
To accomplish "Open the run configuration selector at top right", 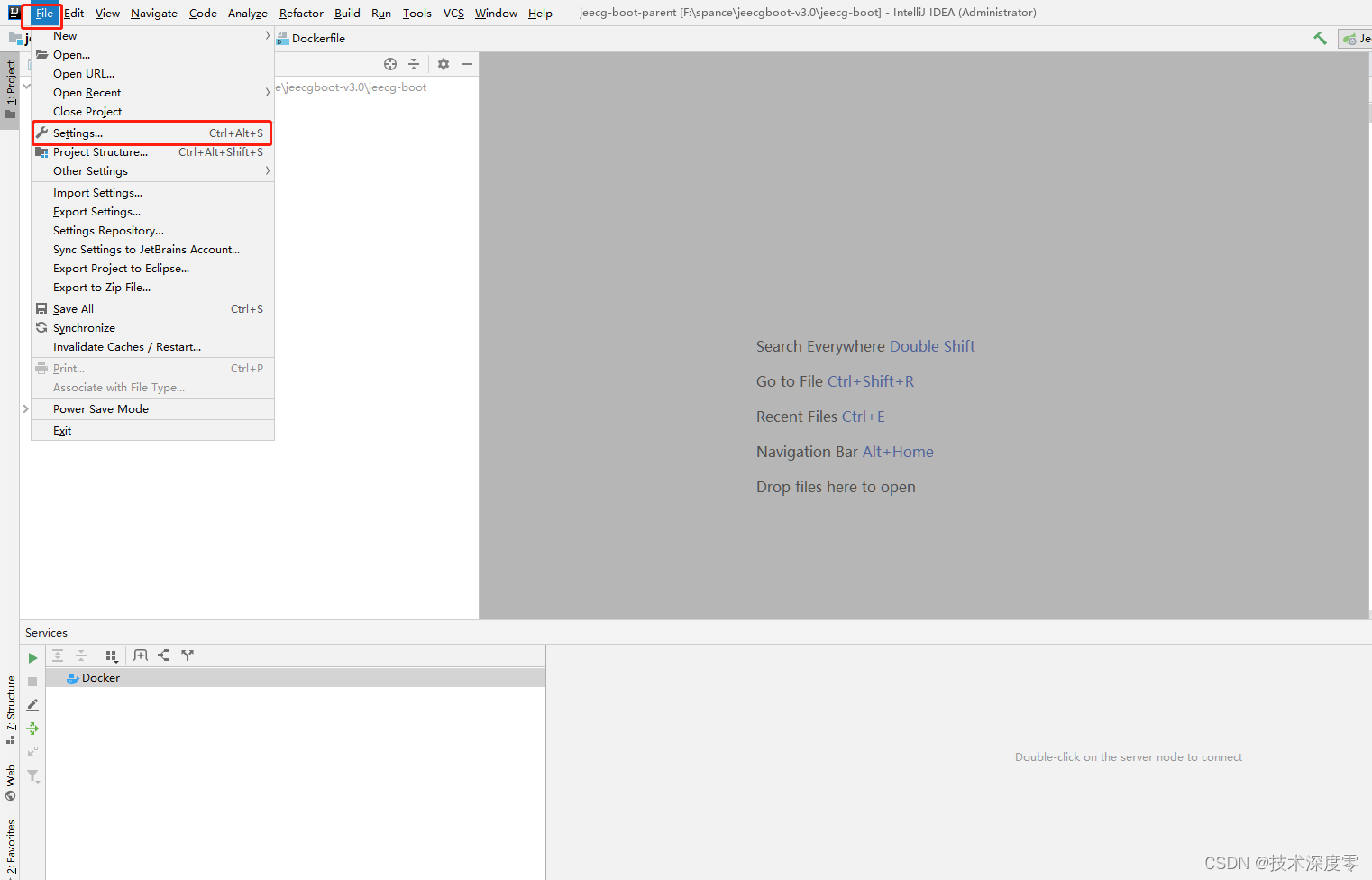I will coord(1355,39).
